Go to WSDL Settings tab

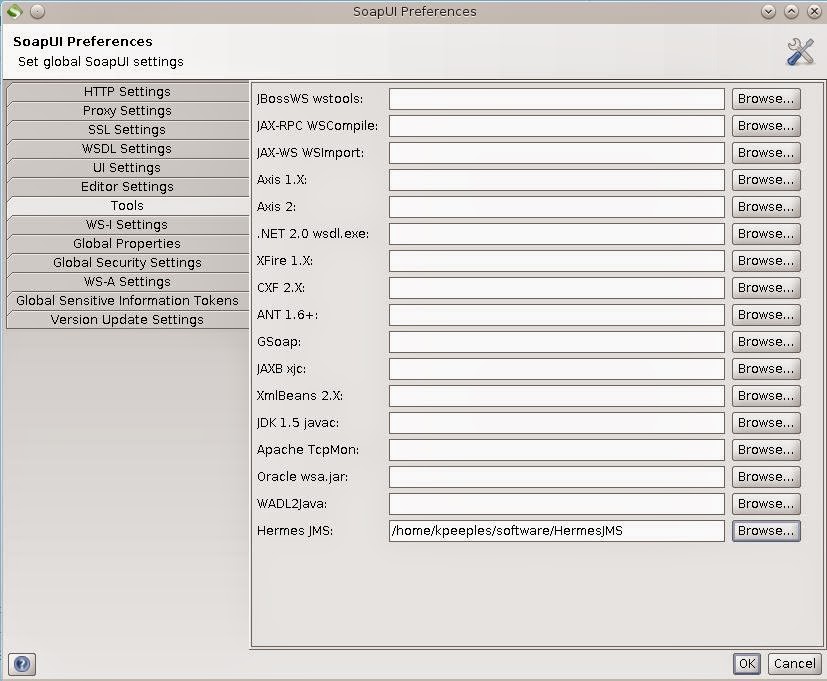point(127,149)
